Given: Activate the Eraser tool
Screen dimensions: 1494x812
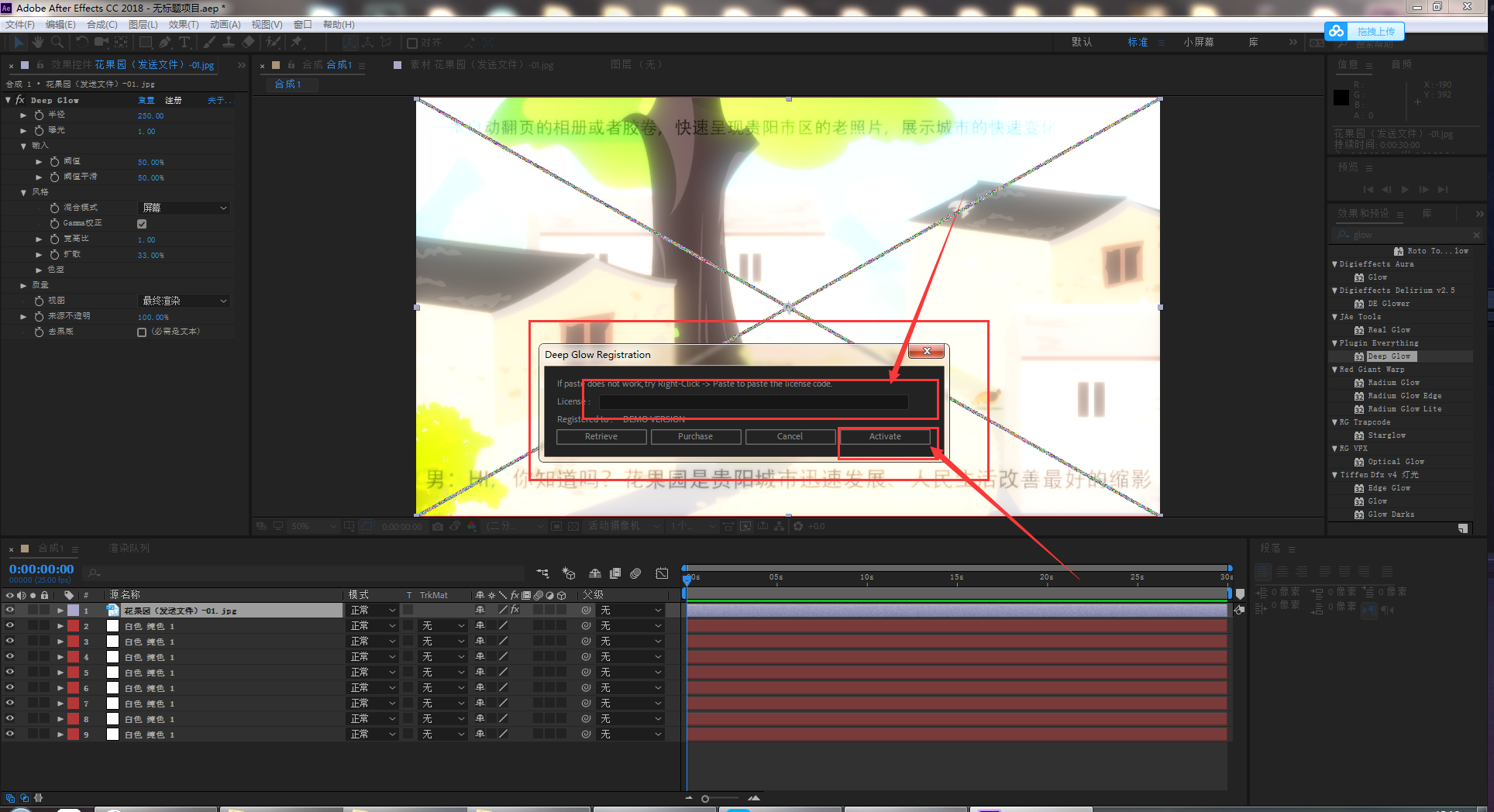Looking at the screenshot, I should (248, 43).
